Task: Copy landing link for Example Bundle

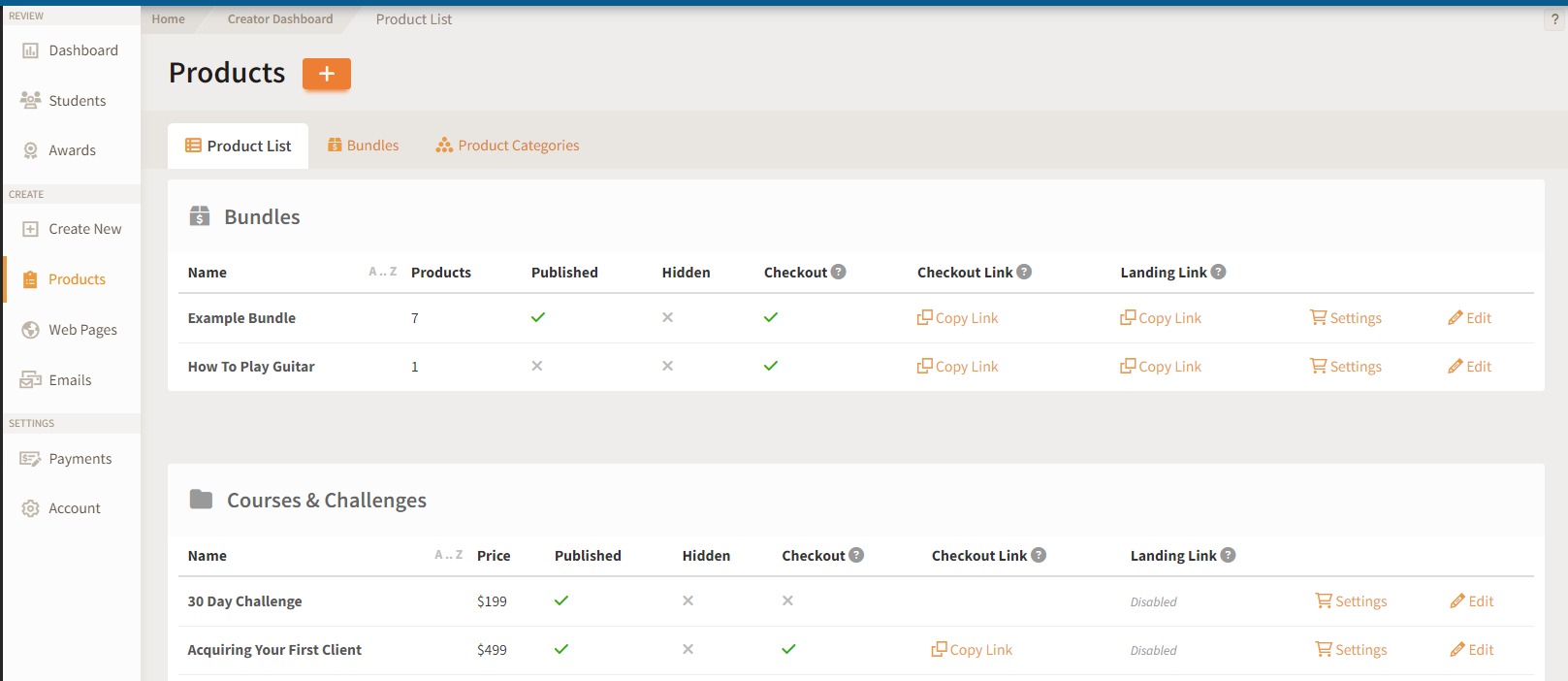Action: 1161,318
